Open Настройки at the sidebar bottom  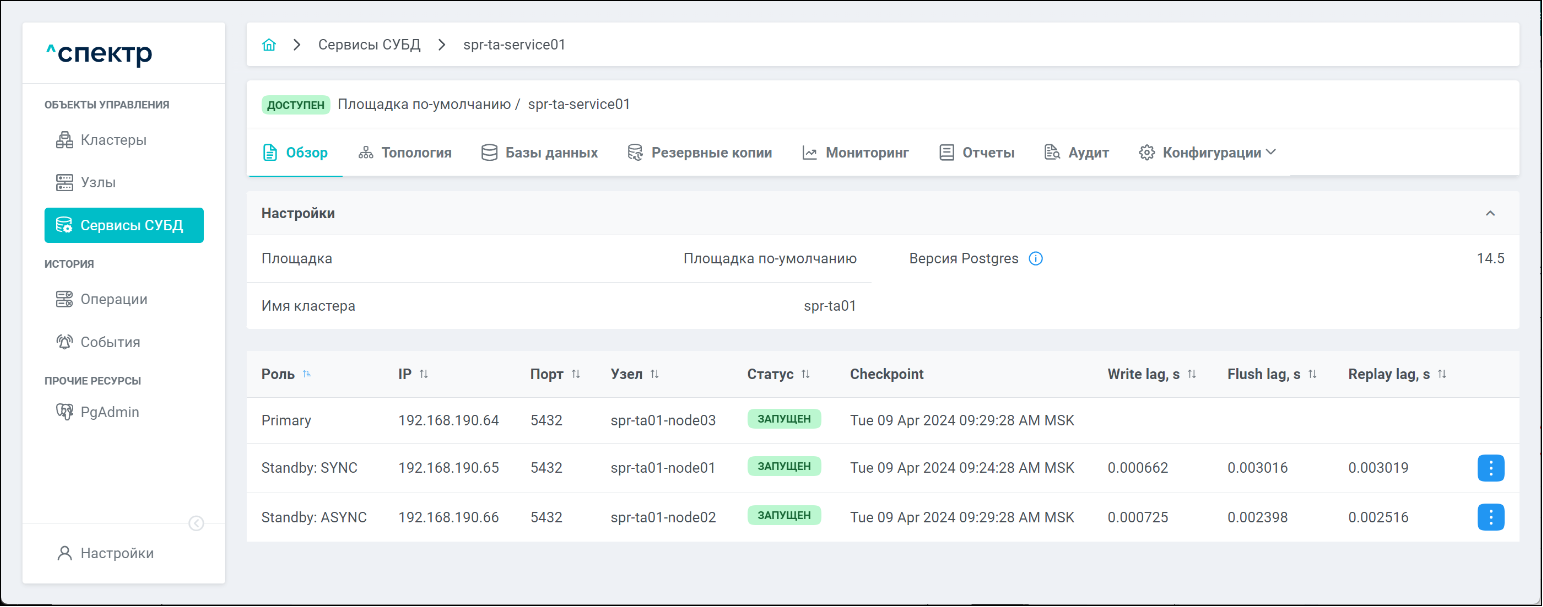(x=117, y=553)
